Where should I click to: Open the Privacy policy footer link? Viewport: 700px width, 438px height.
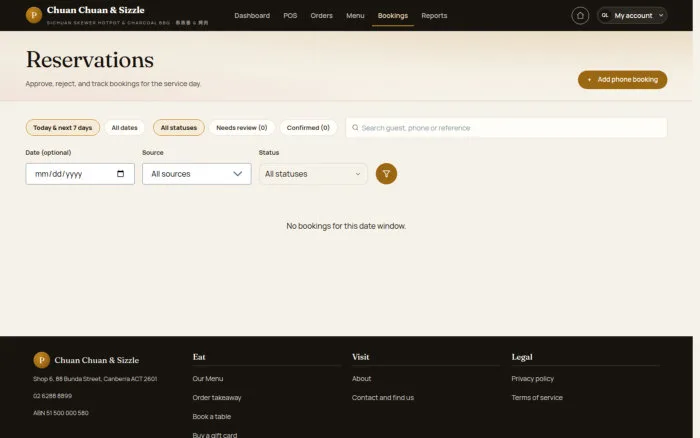pyautogui.click(x=533, y=379)
